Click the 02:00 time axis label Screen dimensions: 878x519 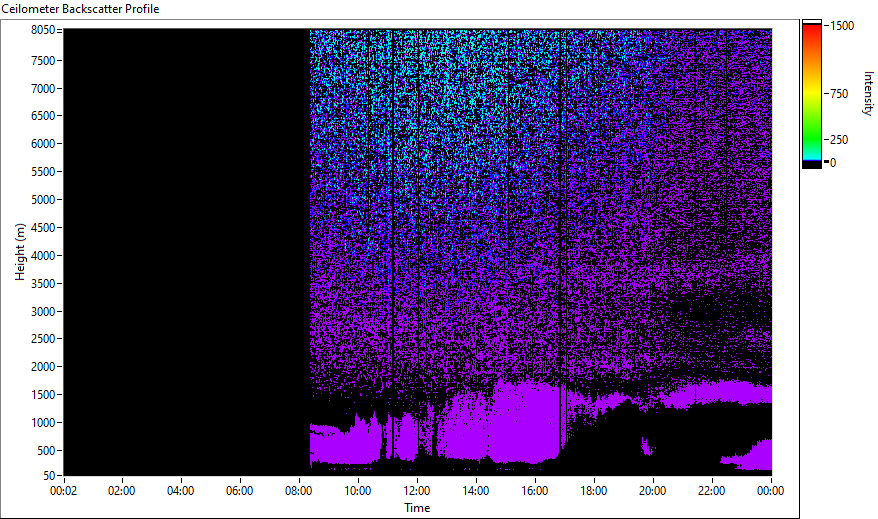tap(122, 491)
